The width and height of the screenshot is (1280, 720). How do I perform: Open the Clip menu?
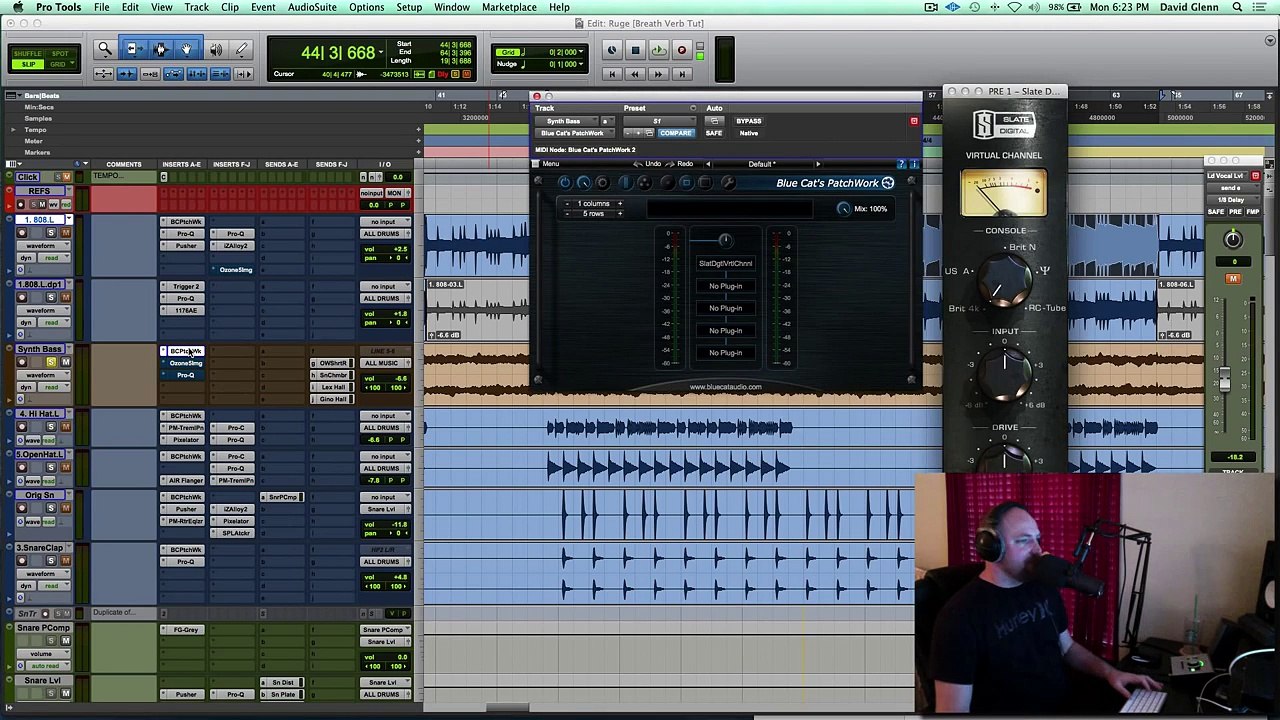pos(230,7)
